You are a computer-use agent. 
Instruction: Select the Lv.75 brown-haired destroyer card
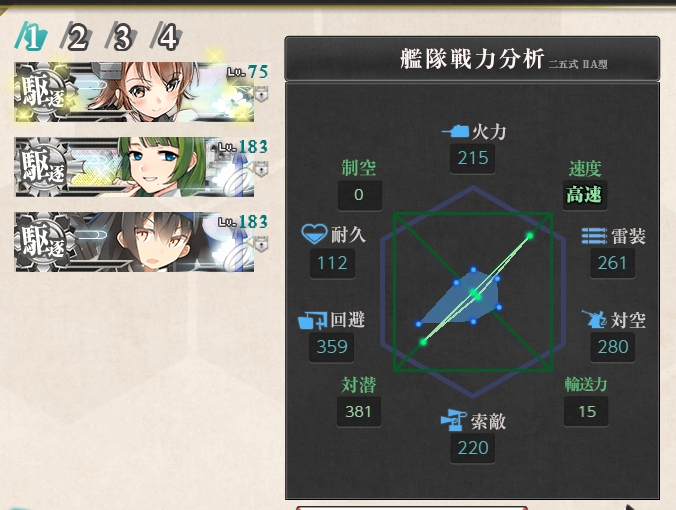(134, 92)
